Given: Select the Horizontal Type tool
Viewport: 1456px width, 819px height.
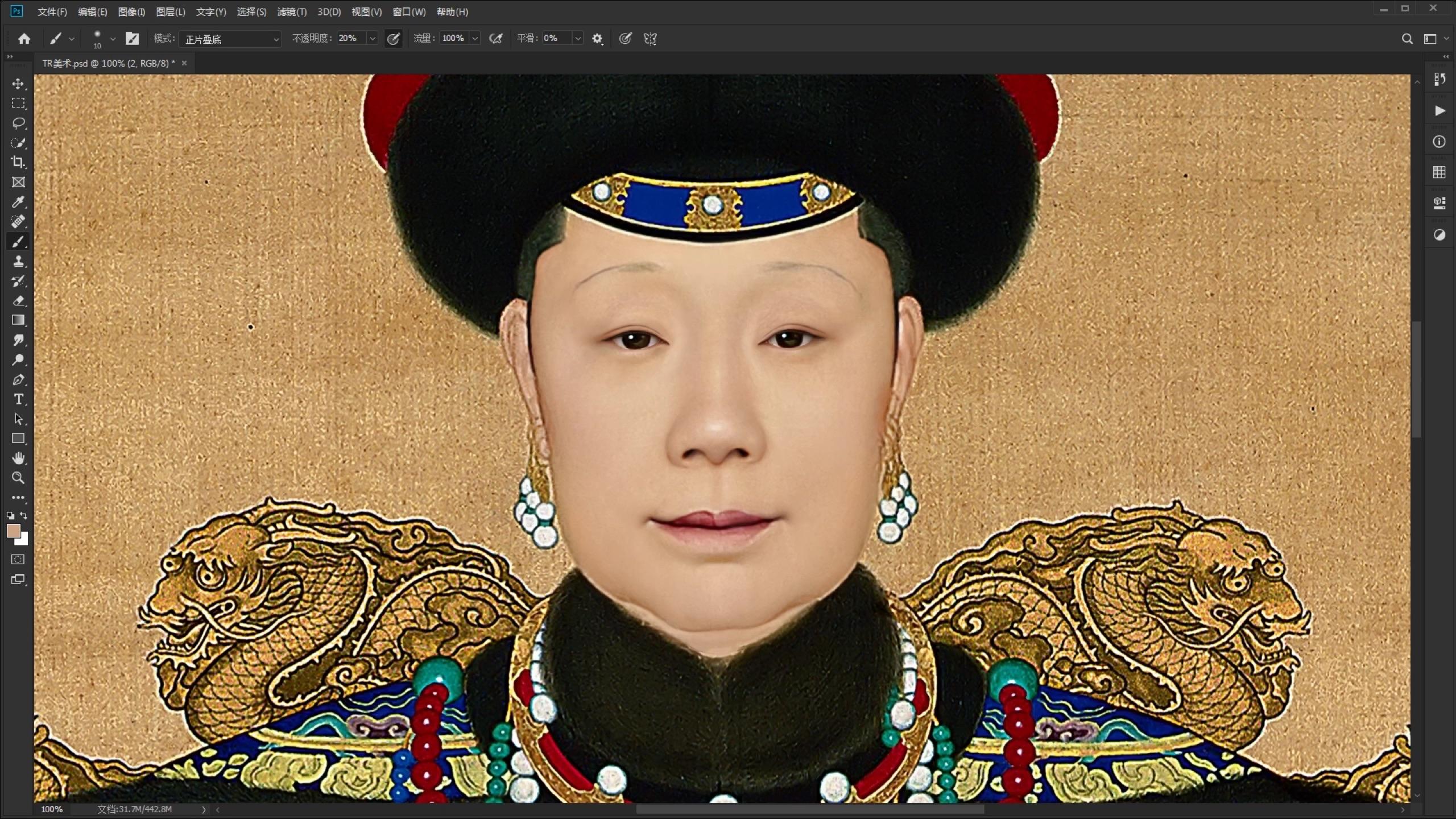Looking at the screenshot, I should (x=18, y=399).
